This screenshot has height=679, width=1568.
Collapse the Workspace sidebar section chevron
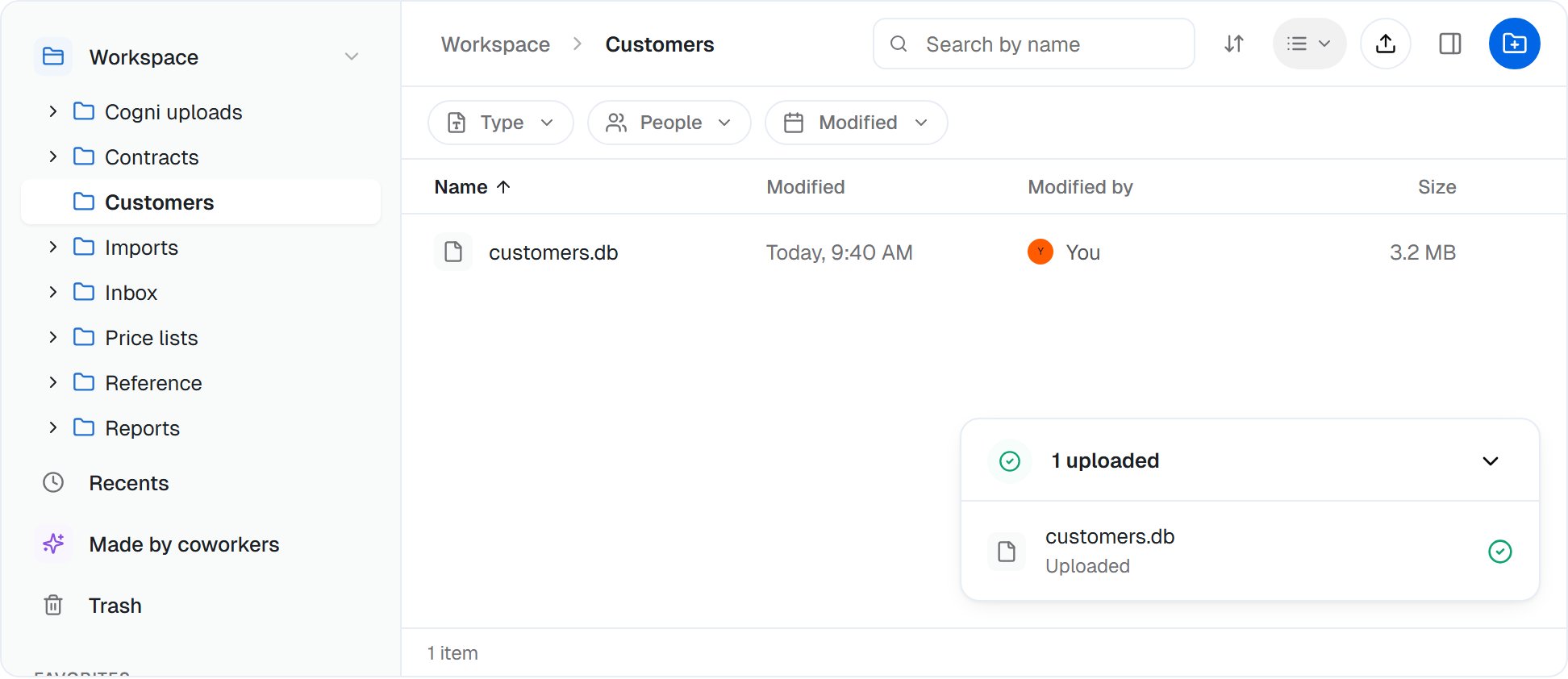tap(352, 56)
